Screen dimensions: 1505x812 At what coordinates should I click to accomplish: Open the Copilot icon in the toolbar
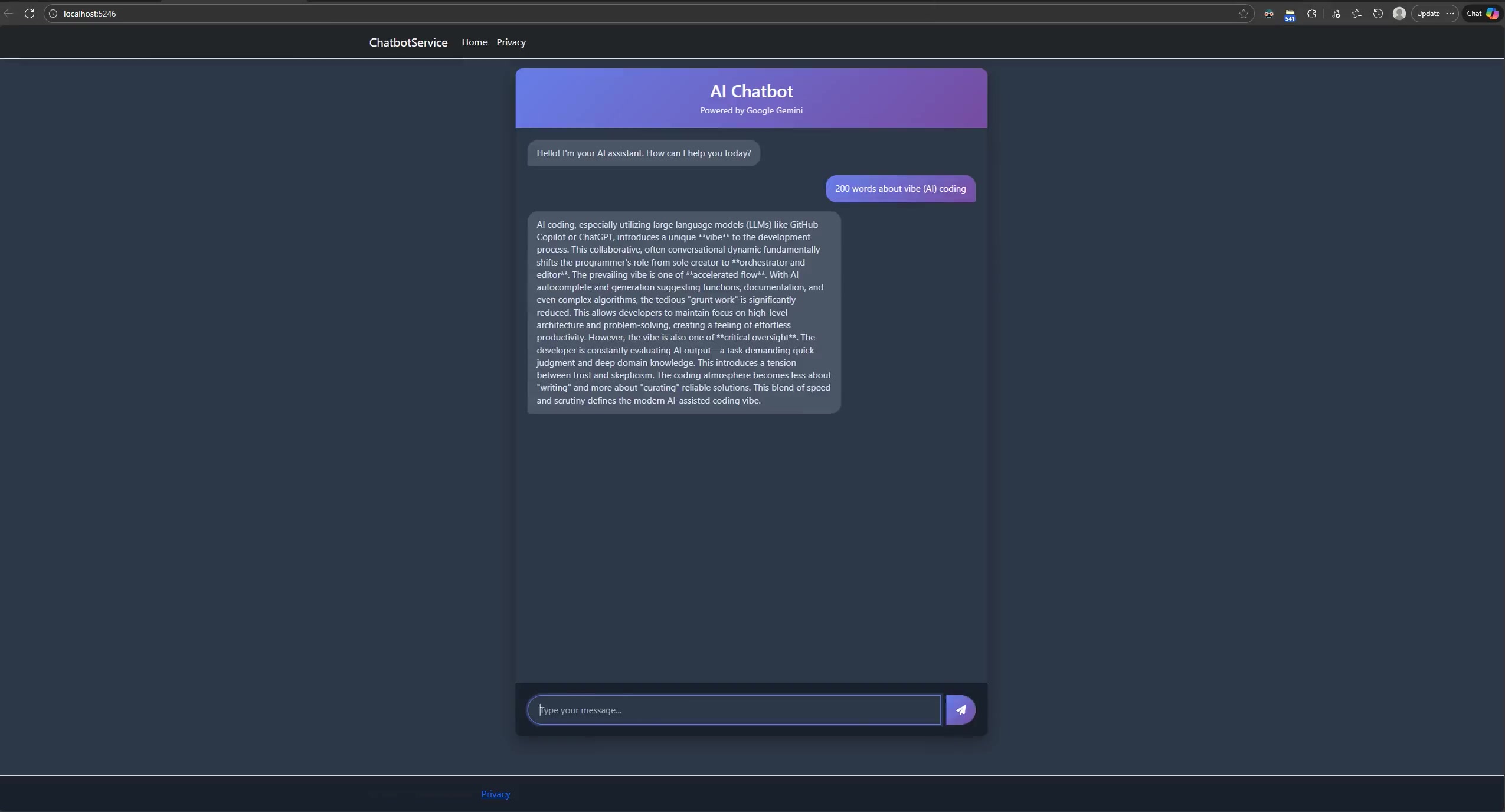click(x=1493, y=13)
